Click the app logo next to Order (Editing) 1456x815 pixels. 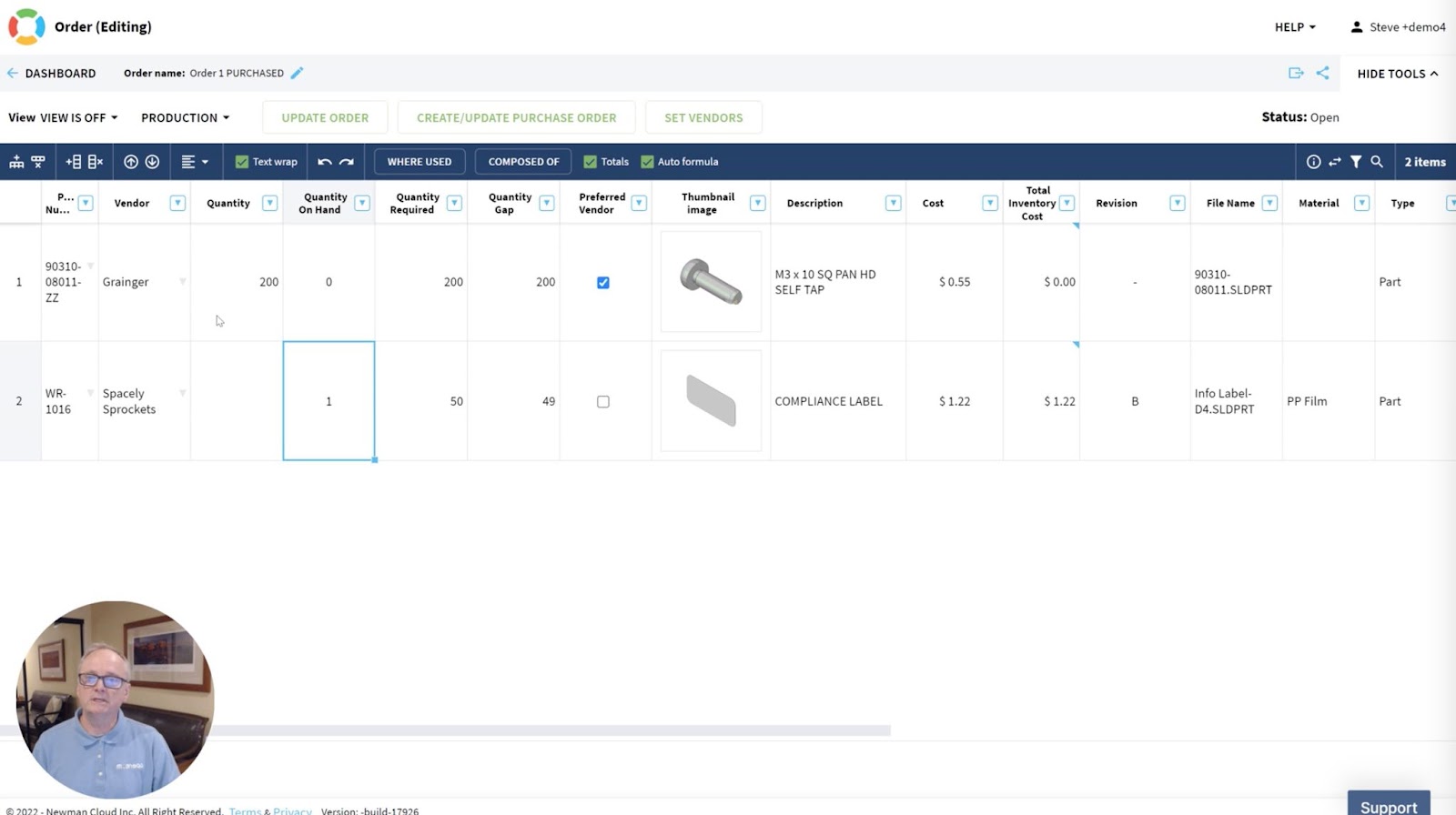[x=26, y=26]
